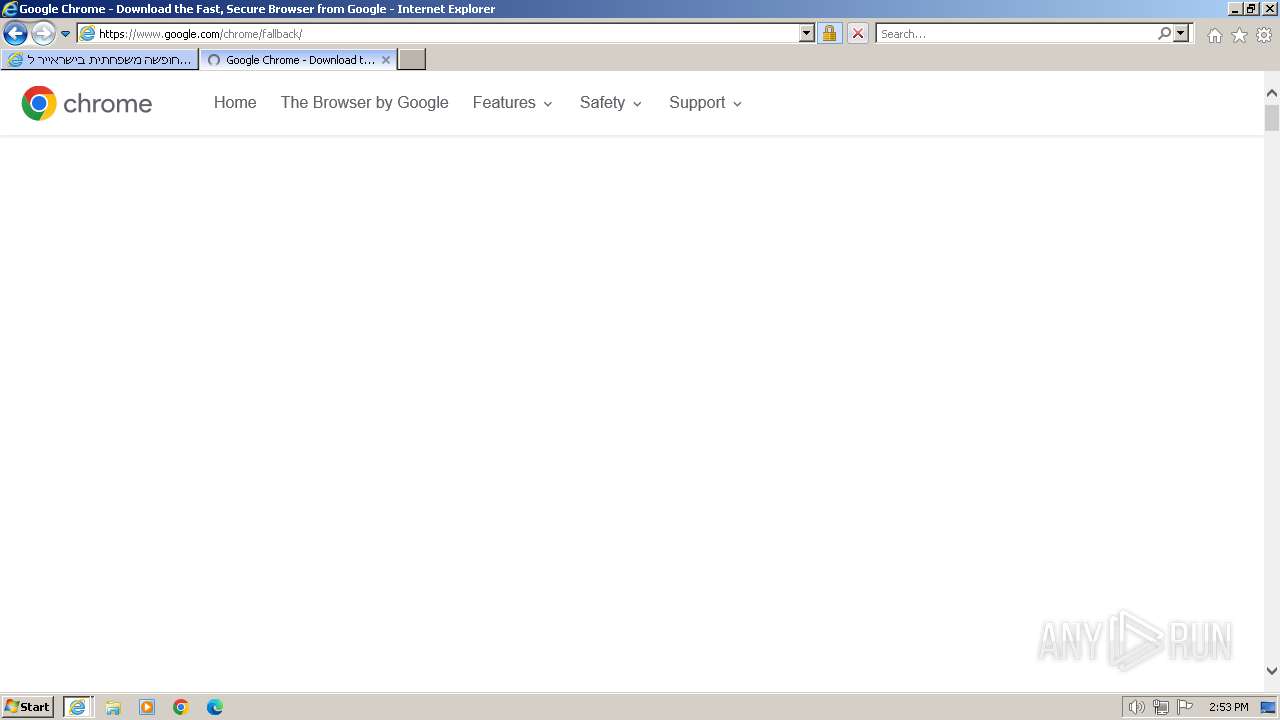Open the IE Tools gear icon
This screenshot has height=720, width=1280.
(x=1264, y=35)
